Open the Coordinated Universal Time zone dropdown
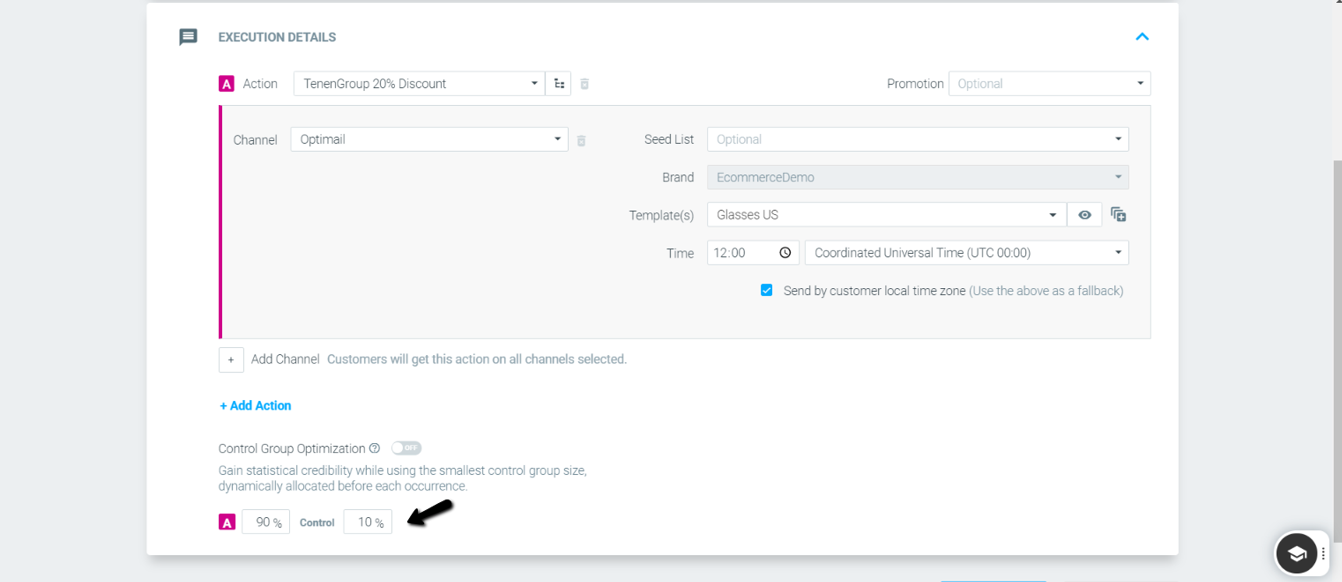The height and width of the screenshot is (582, 1342). pyautogui.click(x=967, y=253)
